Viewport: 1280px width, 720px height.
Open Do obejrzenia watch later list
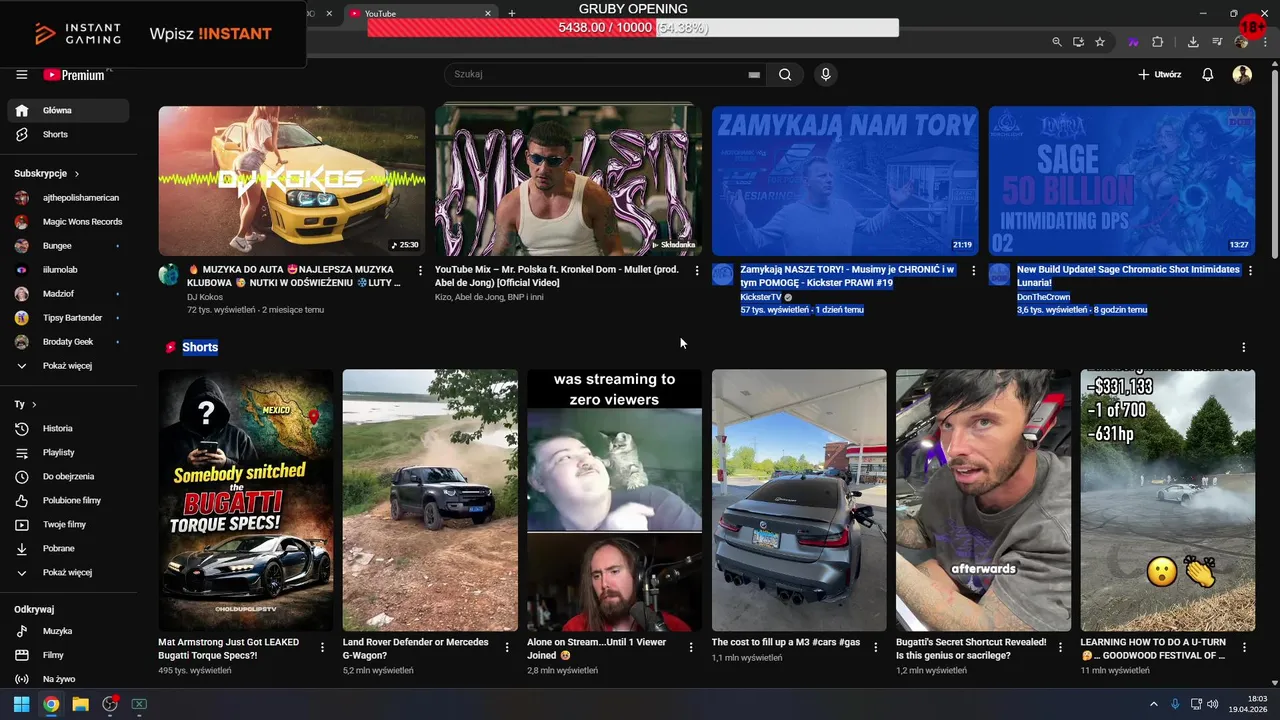pyautogui.click(x=68, y=477)
